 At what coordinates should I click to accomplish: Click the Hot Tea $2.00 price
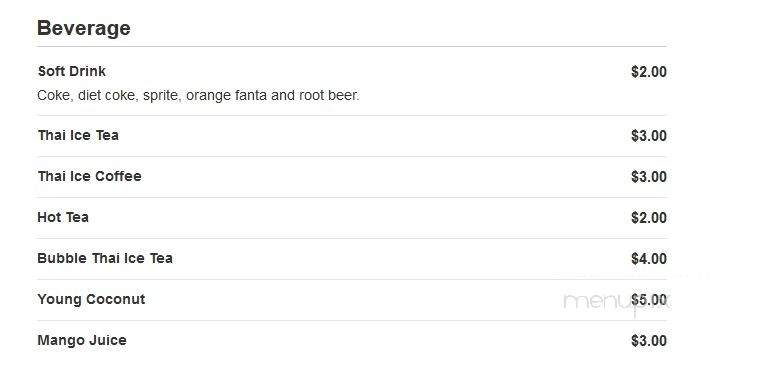[648, 218]
